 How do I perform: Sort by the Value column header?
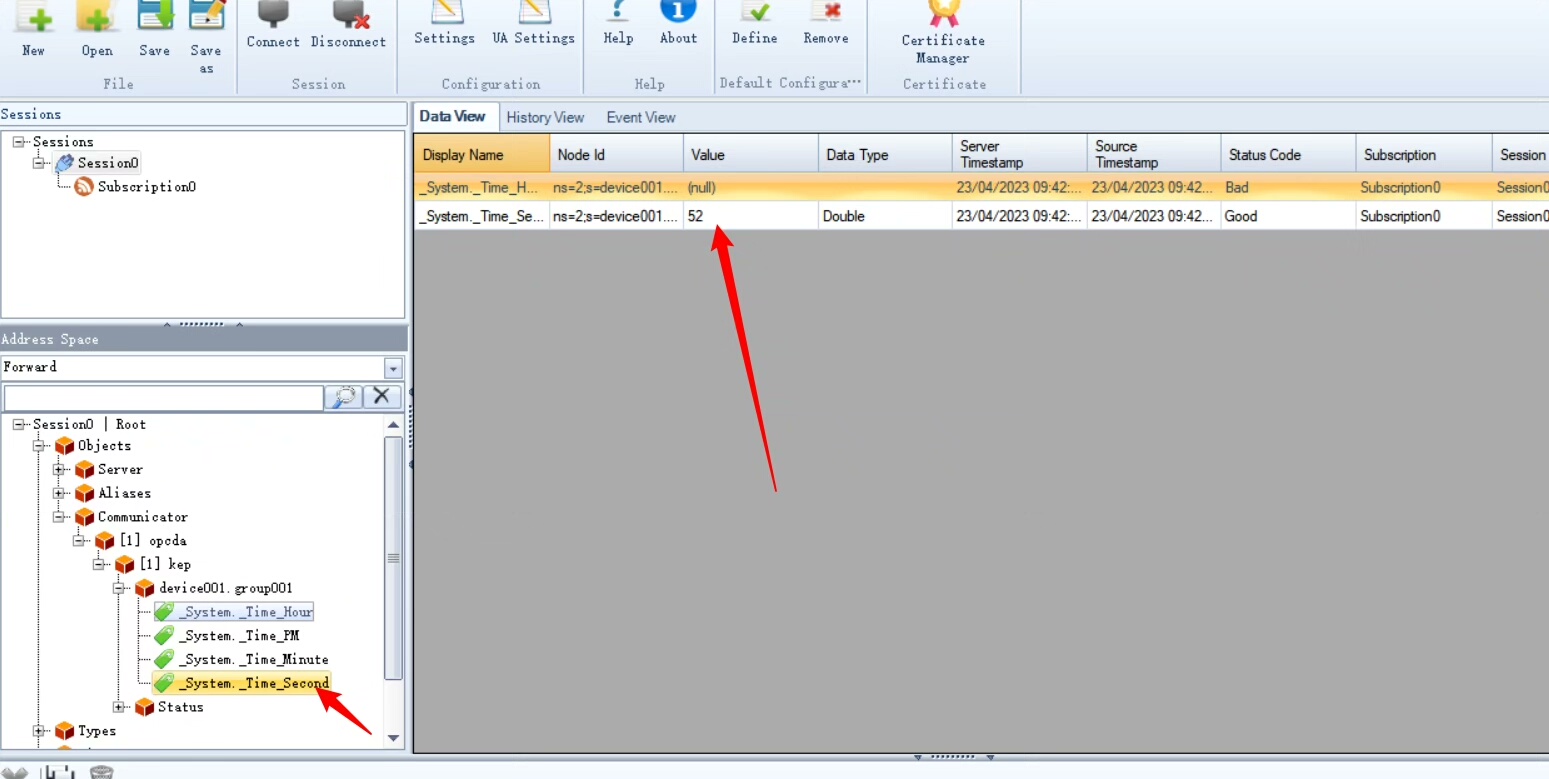pyautogui.click(x=751, y=154)
